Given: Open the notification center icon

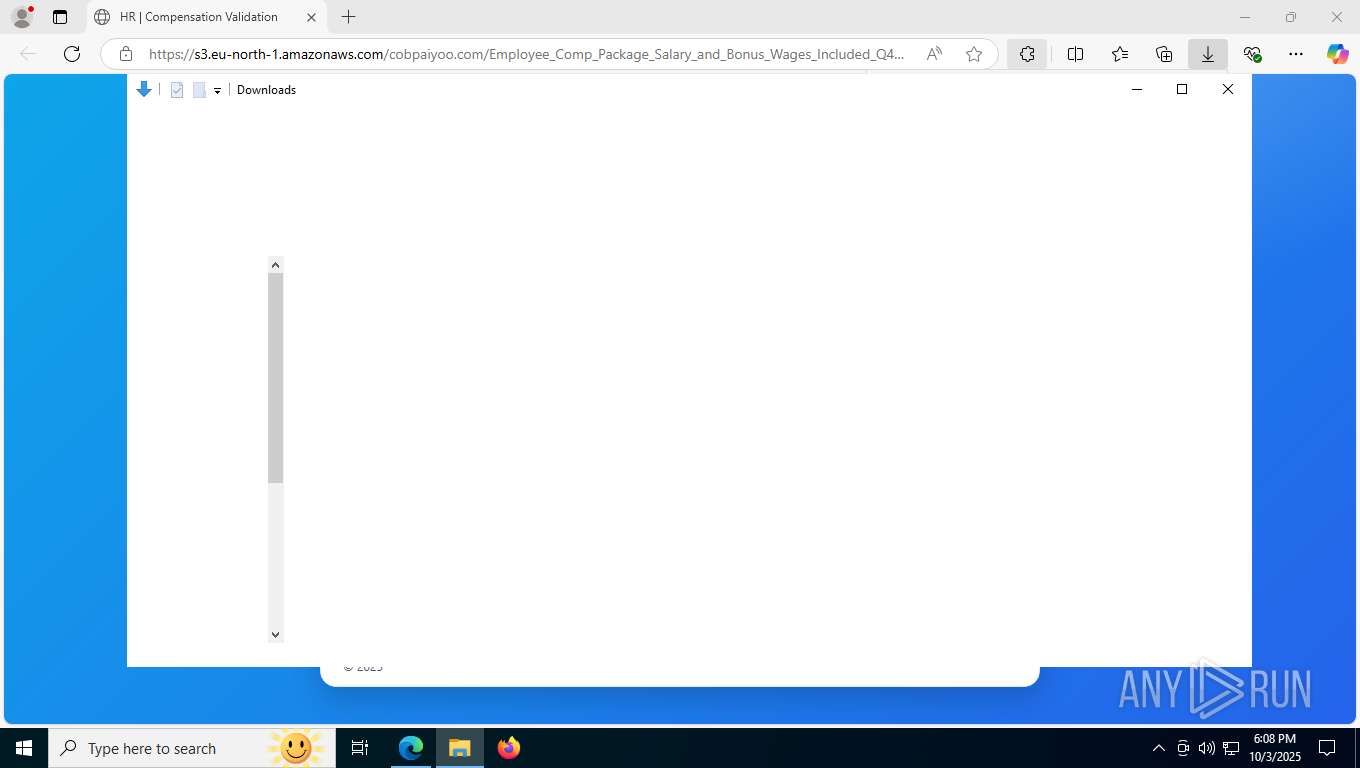Looking at the screenshot, I should click(x=1327, y=748).
